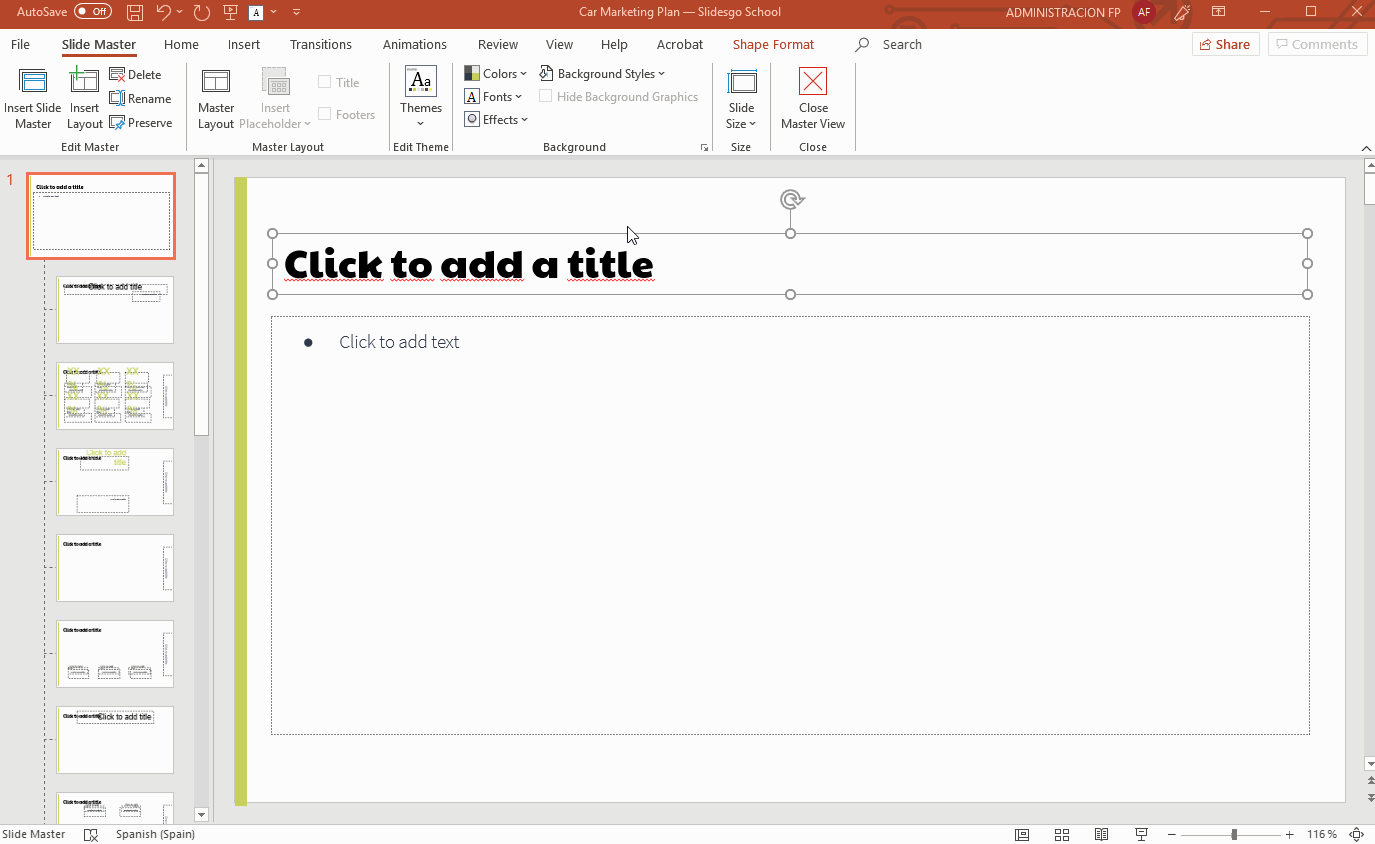This screenshot has width=1375, height=844.
Task: Expand the Background Styles dropdown
Action: tap(602, 74)
